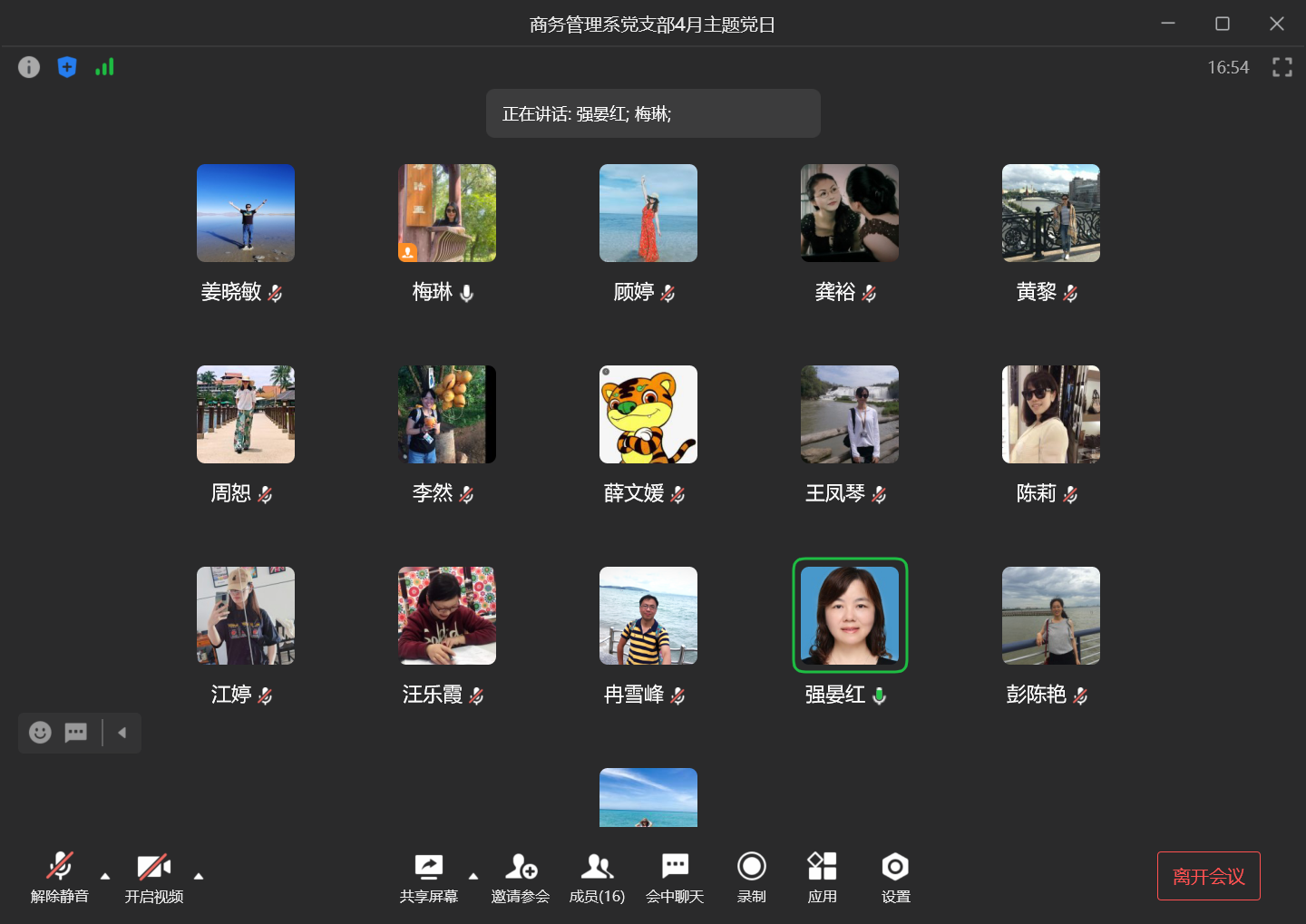Open the members list 成员(16)
This screenshot has width=1306, height=924.
coord(597,878)
